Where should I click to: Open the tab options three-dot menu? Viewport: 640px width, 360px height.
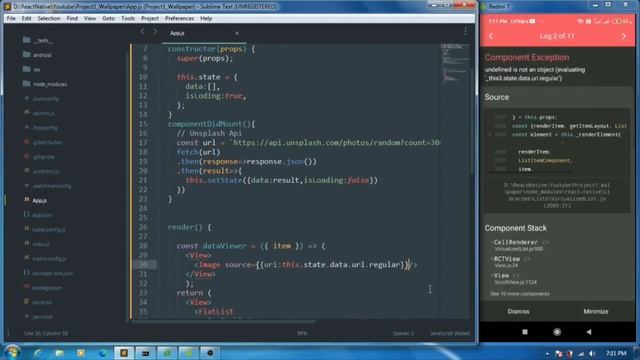(465, 31)
